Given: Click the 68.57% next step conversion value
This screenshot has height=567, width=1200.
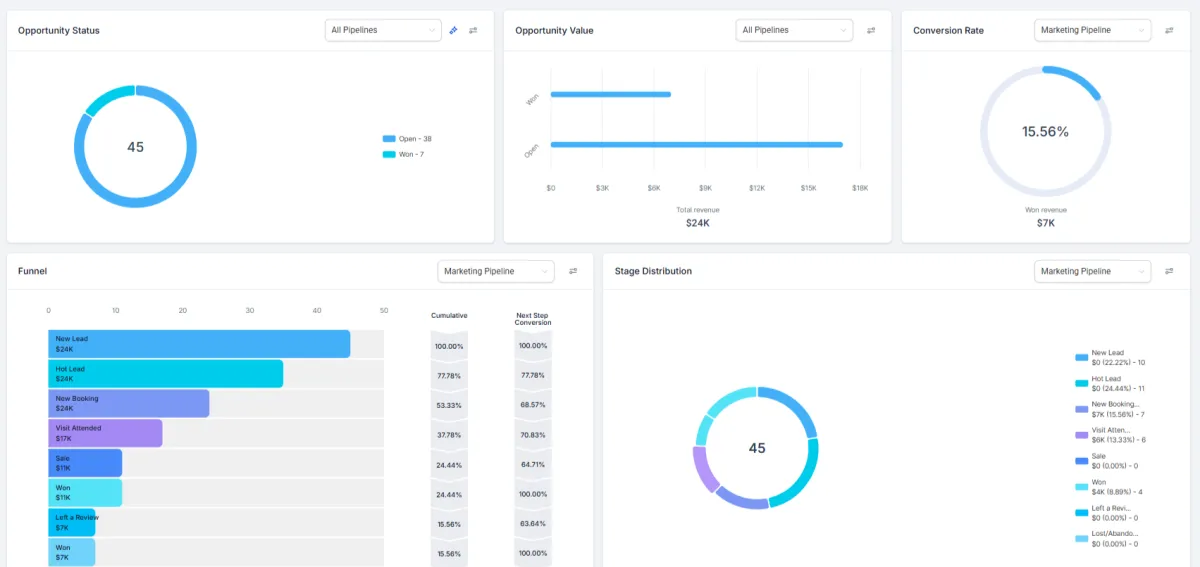Looking at the screenshot, I should click(x=533, y=405).
